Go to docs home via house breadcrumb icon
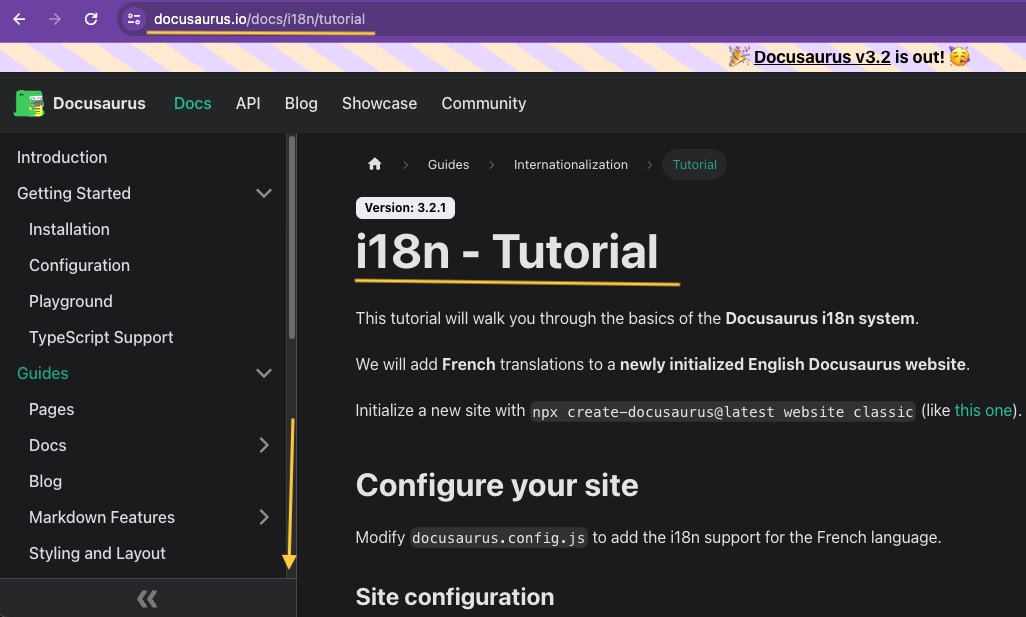 coord(374,164)
